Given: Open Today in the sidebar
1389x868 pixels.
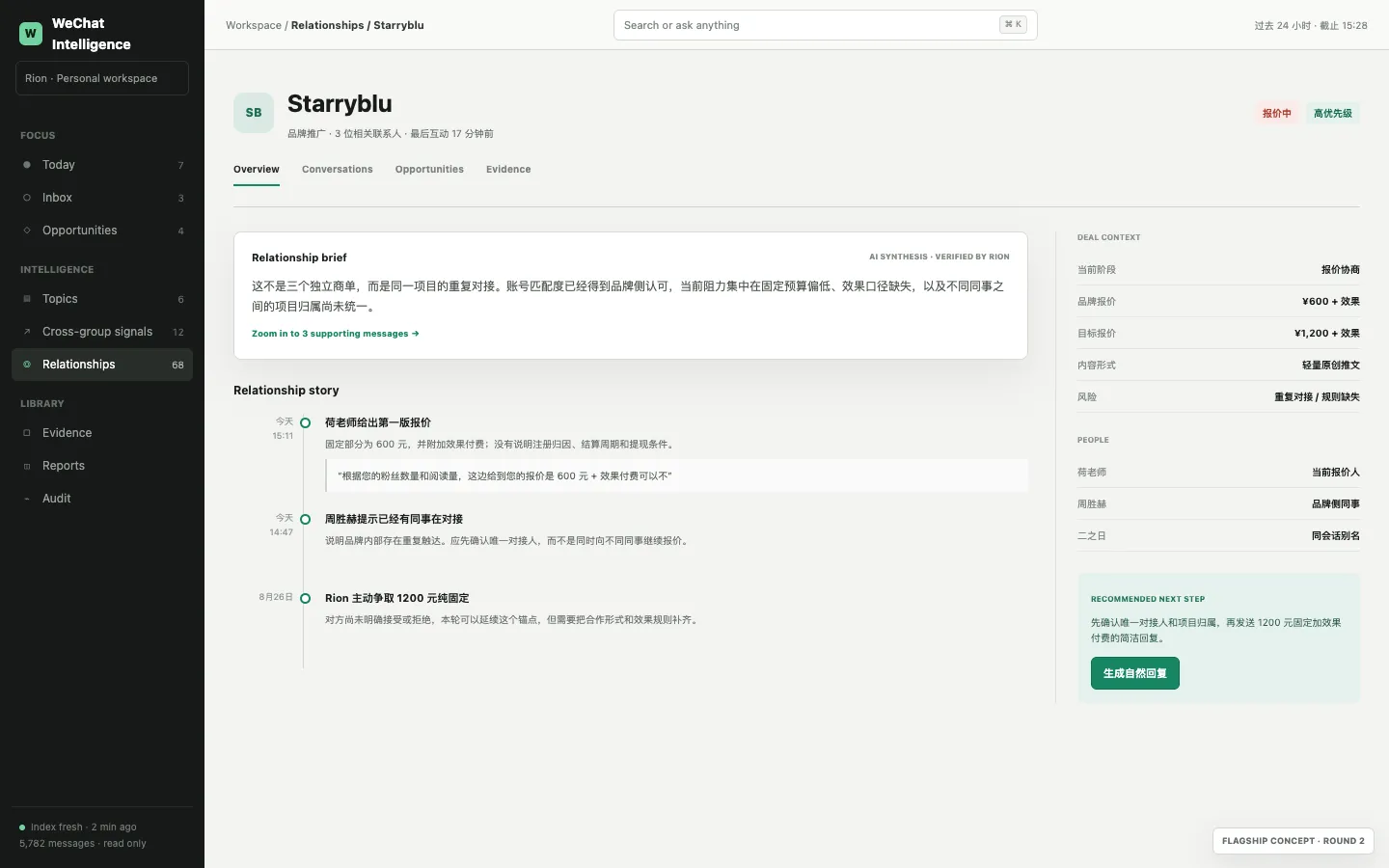Looking at the screenshot, I should pos(102,165).
